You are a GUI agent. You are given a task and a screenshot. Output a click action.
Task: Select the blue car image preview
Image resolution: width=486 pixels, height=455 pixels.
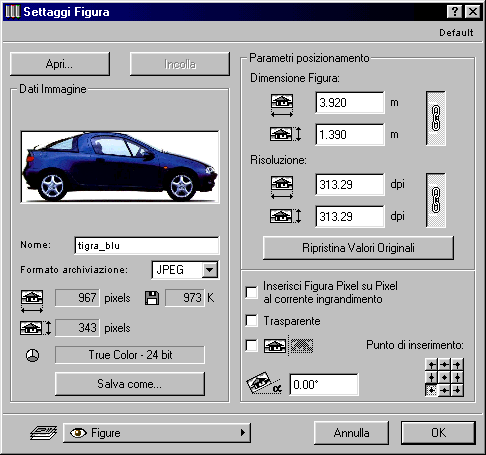tap(120, 167)
